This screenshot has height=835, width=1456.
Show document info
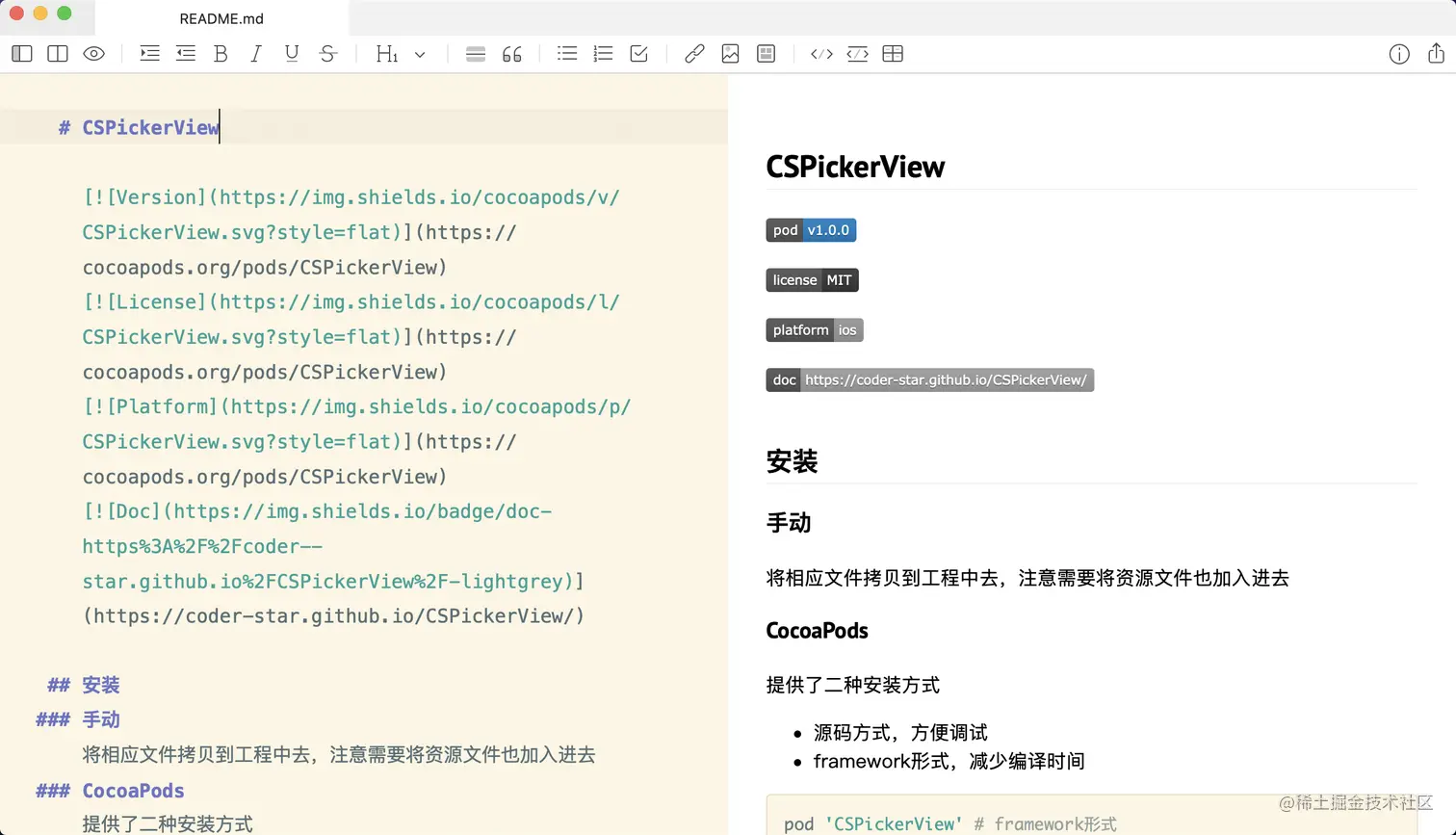1399,54
